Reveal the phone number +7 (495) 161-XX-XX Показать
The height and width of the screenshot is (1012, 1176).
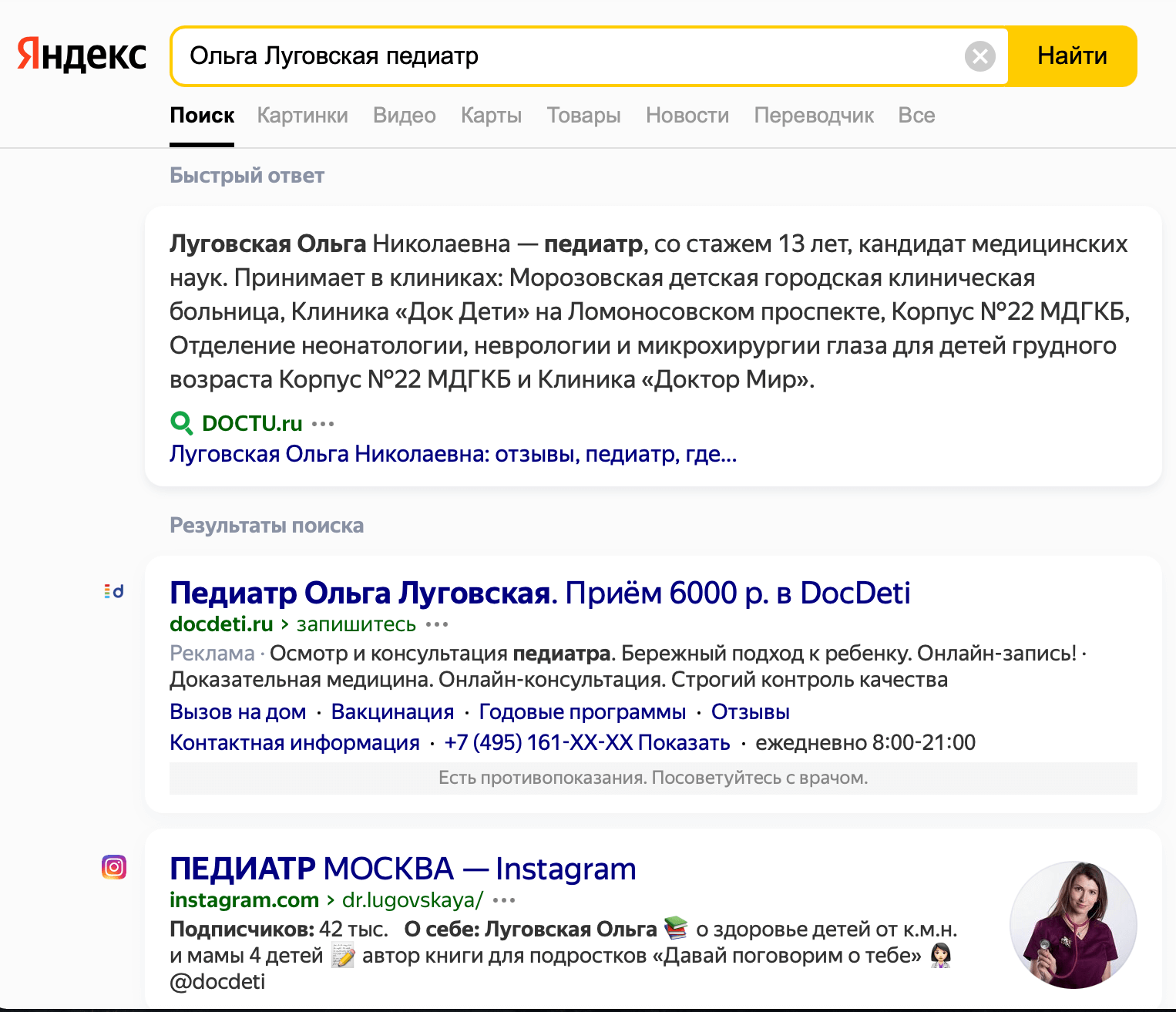click(x=587, y=742)
